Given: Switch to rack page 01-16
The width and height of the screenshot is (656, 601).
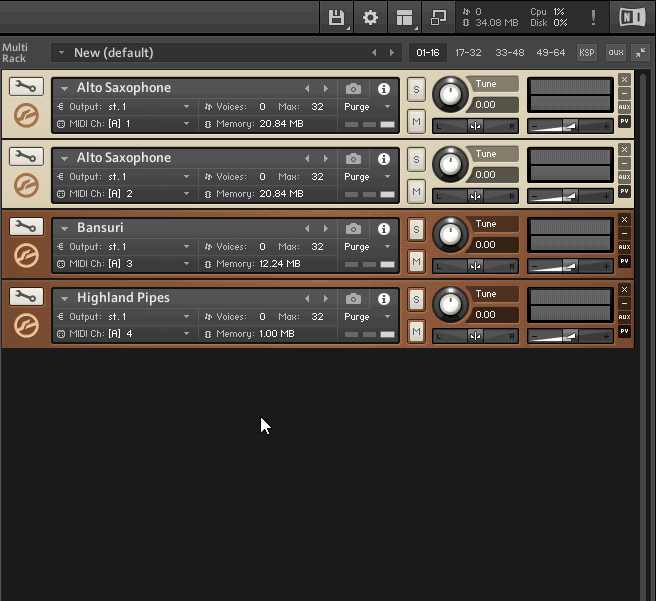Looking at the screenshot, I should pos(428,53).
